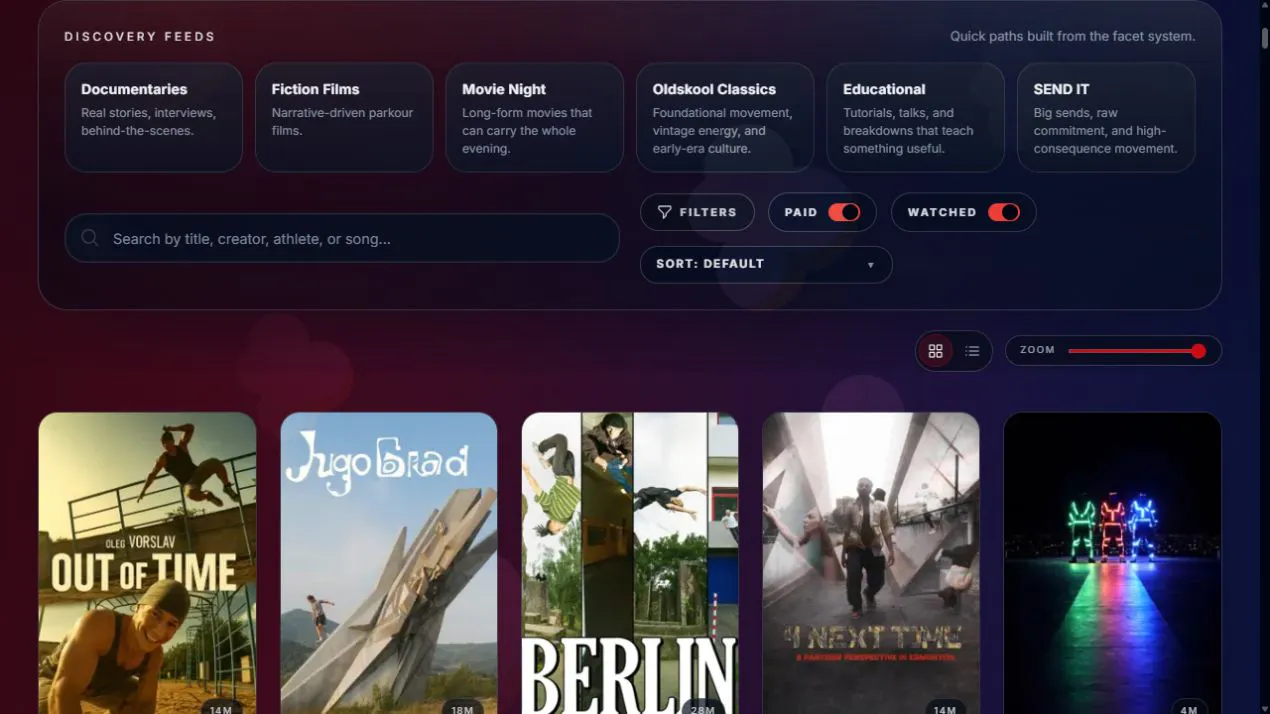
Task: Open the Sort: Default dropdown
Action: pos(766,264)
